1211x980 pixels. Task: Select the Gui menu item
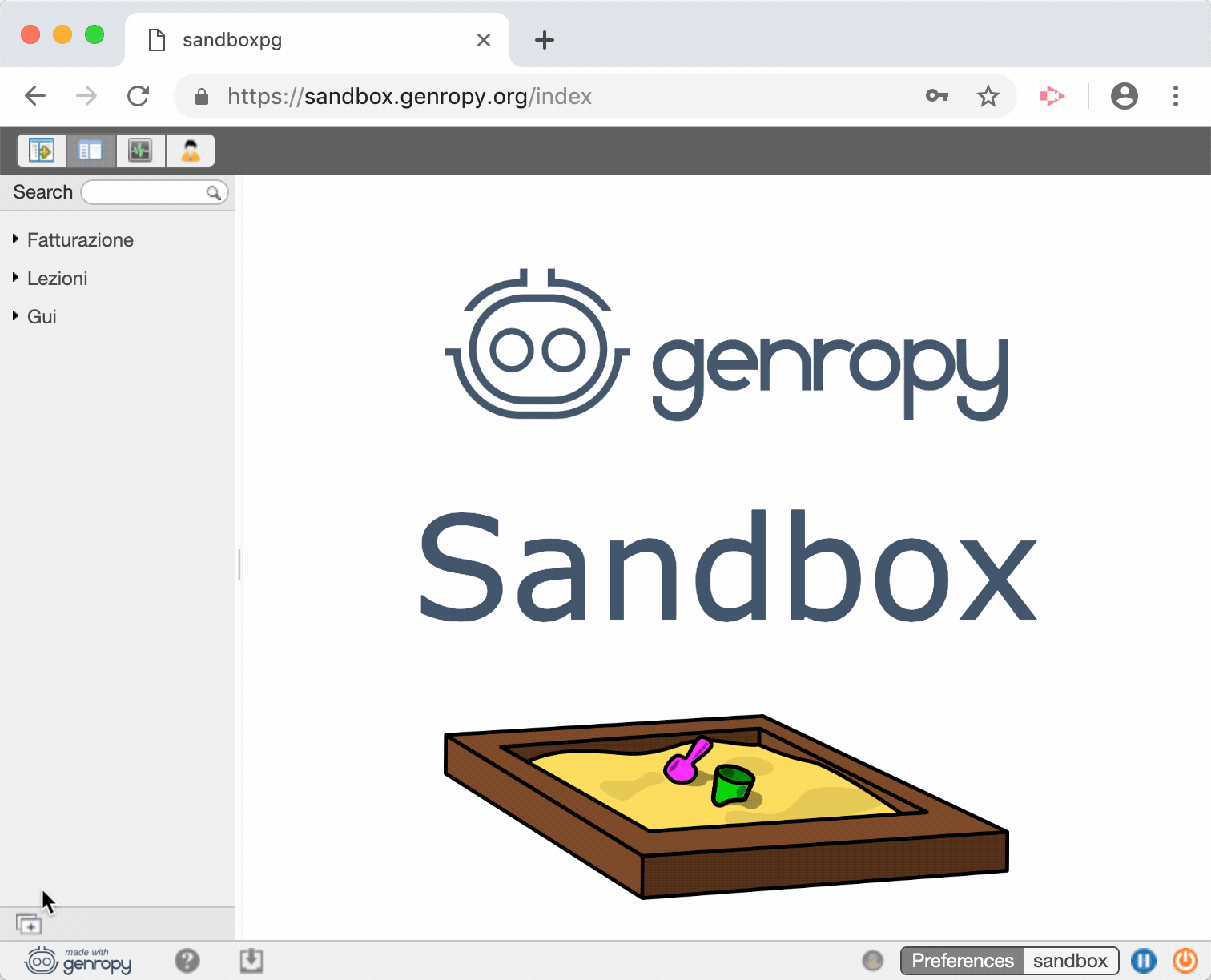(x=42, y=317)
